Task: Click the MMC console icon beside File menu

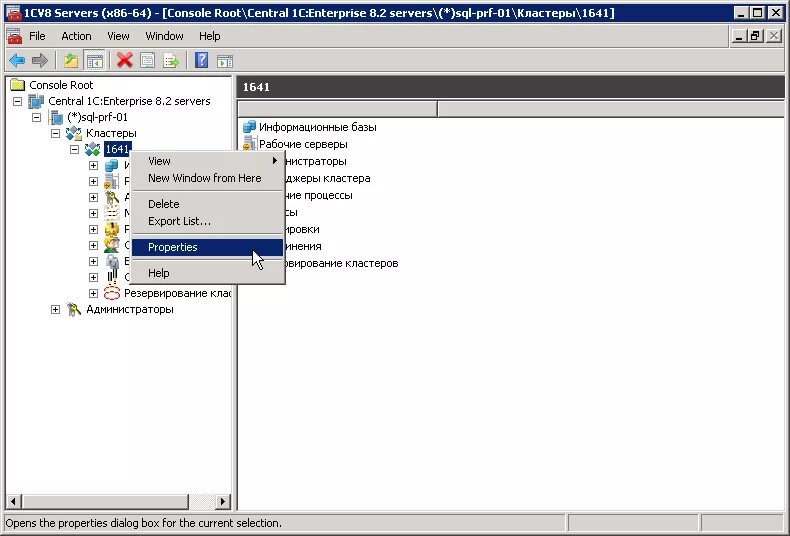Action: [15, 36]
